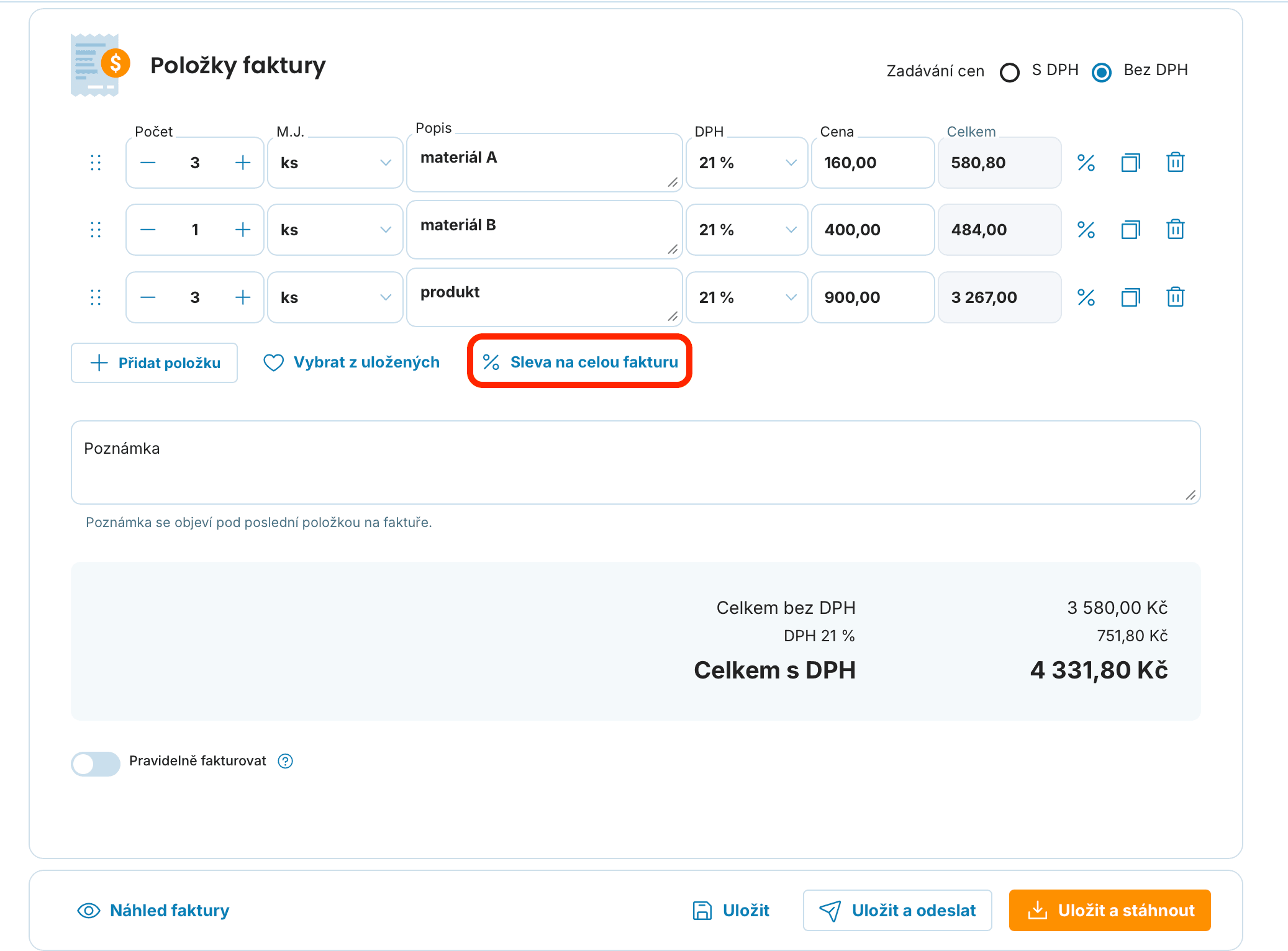
Task: Increase quantity of materiál B
Action: click(x=243, y=230)
